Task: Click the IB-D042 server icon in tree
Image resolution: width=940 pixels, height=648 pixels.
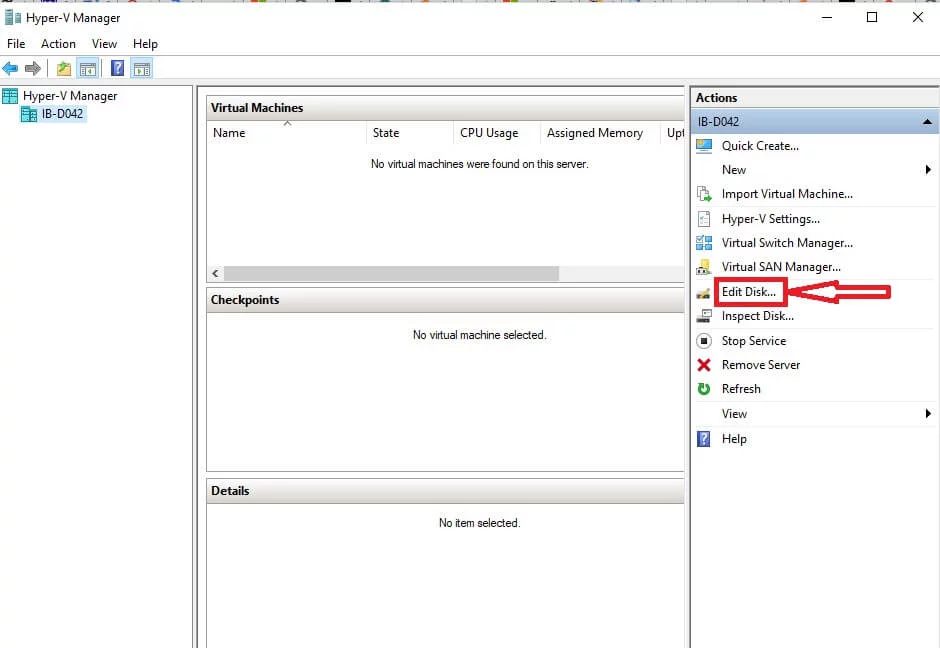Action: [x=29, y=114]
